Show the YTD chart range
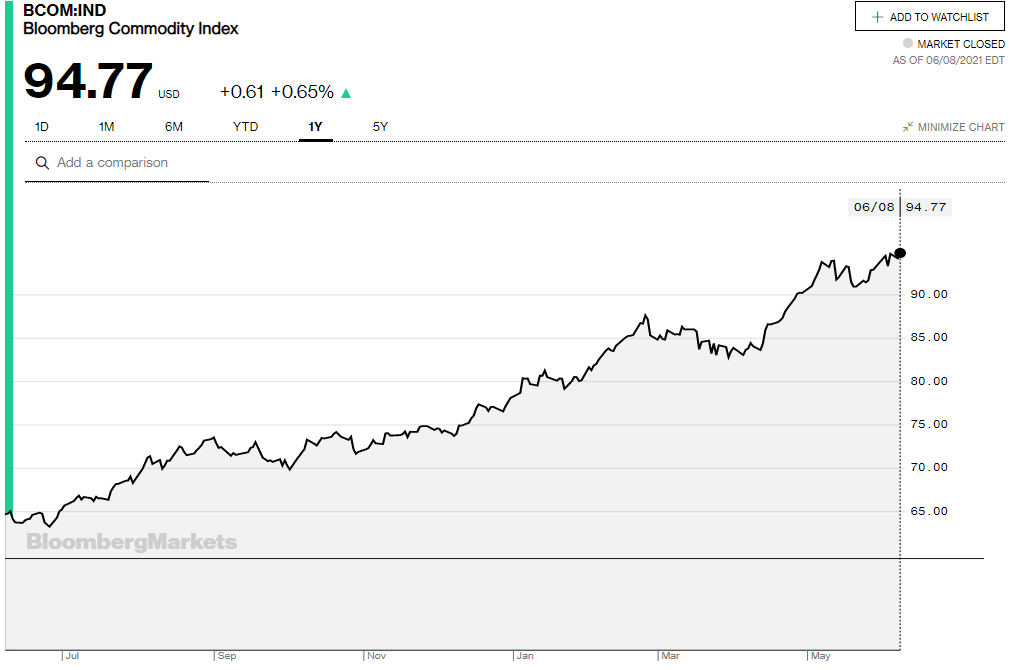The height and width of the screenshot is (670, 1010). (245, 127)
